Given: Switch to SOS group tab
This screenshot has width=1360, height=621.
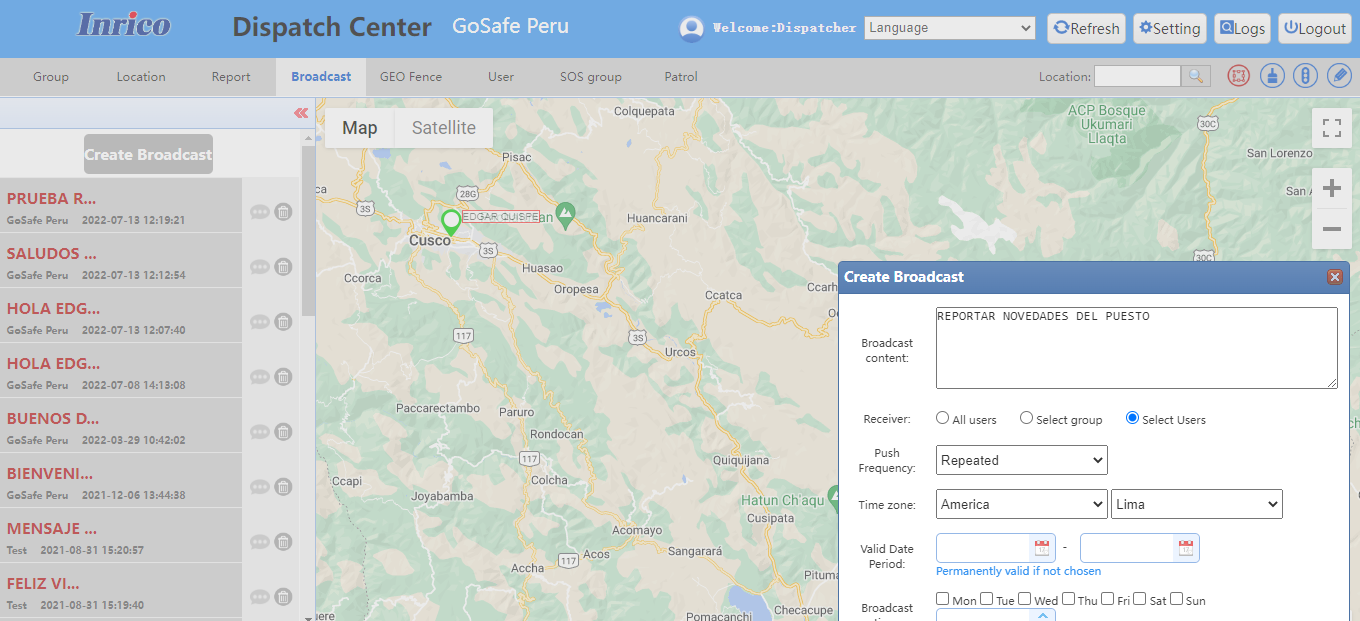Looking at the screenshot, I should (x=591, y=77).
